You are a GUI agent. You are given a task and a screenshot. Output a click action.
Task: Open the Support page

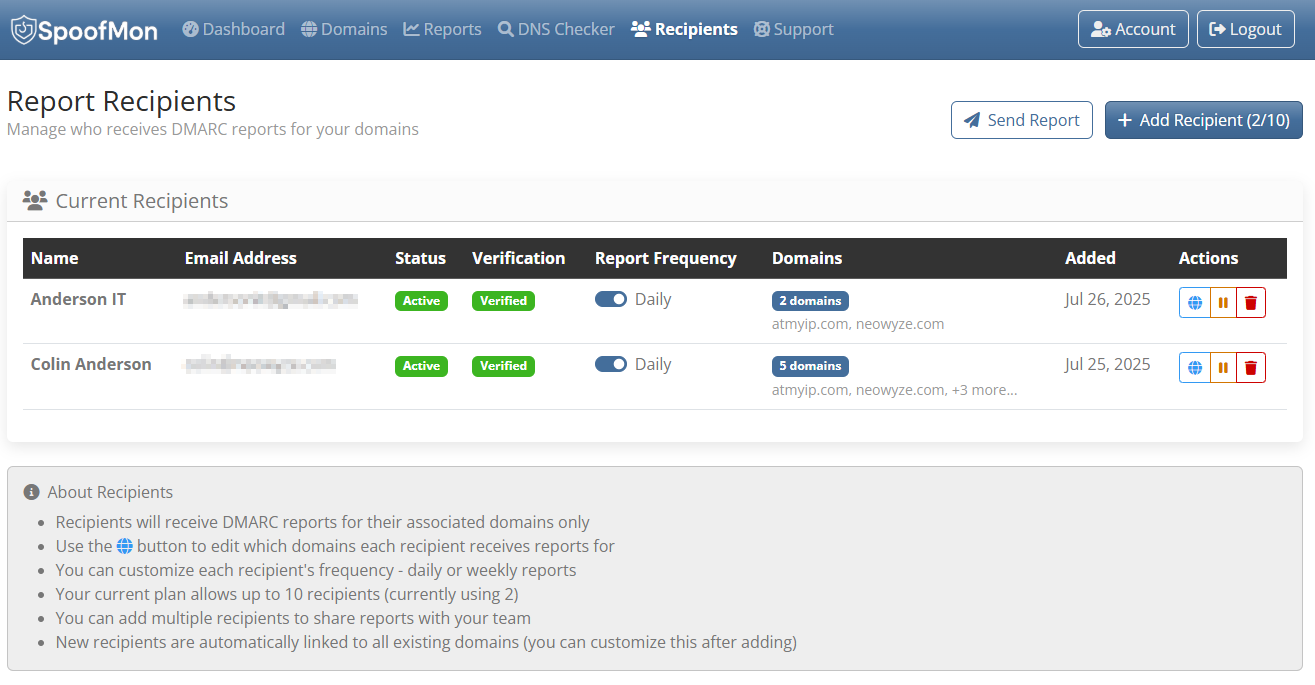point(794,29)
